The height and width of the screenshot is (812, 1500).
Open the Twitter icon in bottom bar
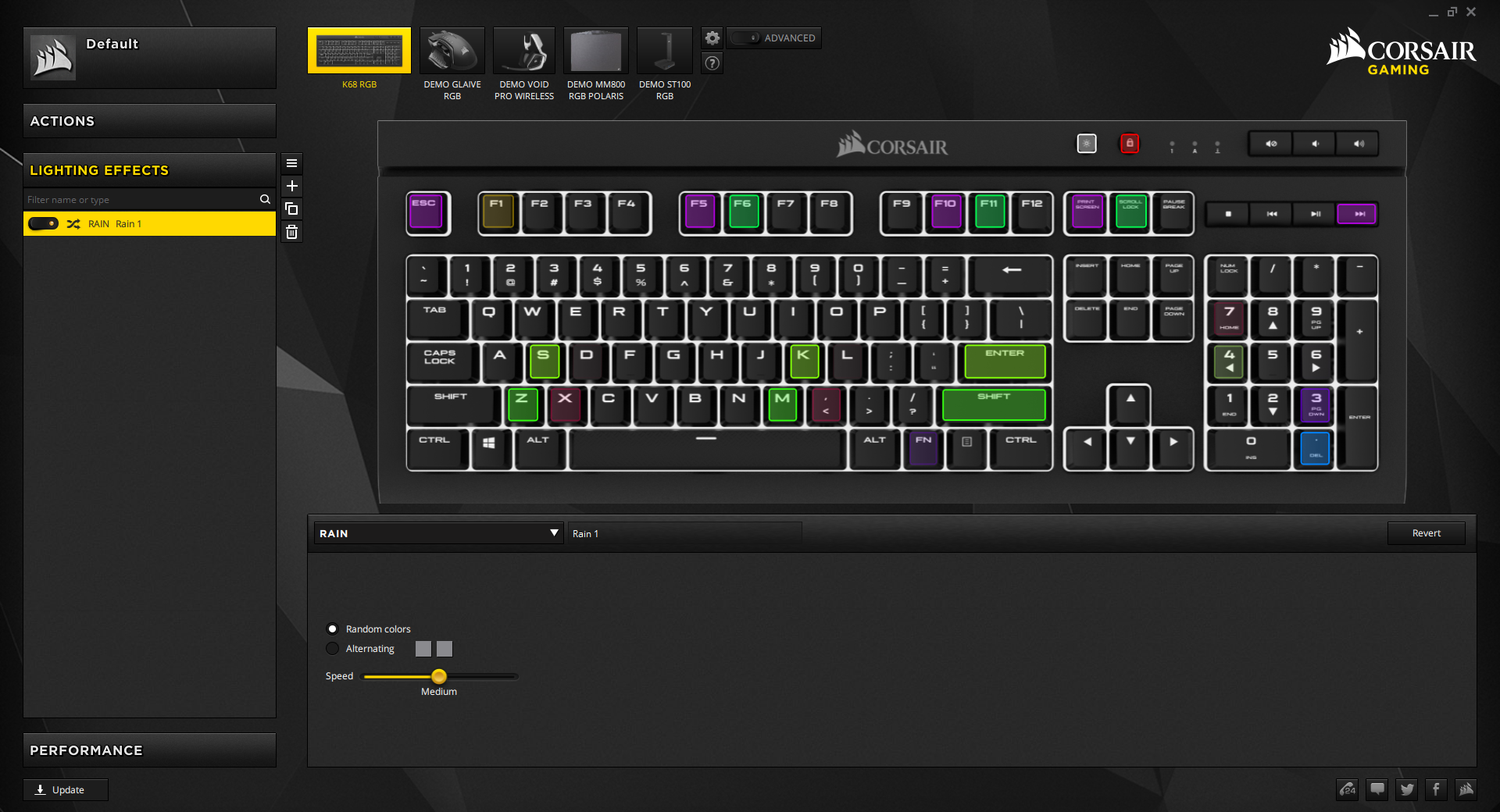click(x=1406, y=789)
